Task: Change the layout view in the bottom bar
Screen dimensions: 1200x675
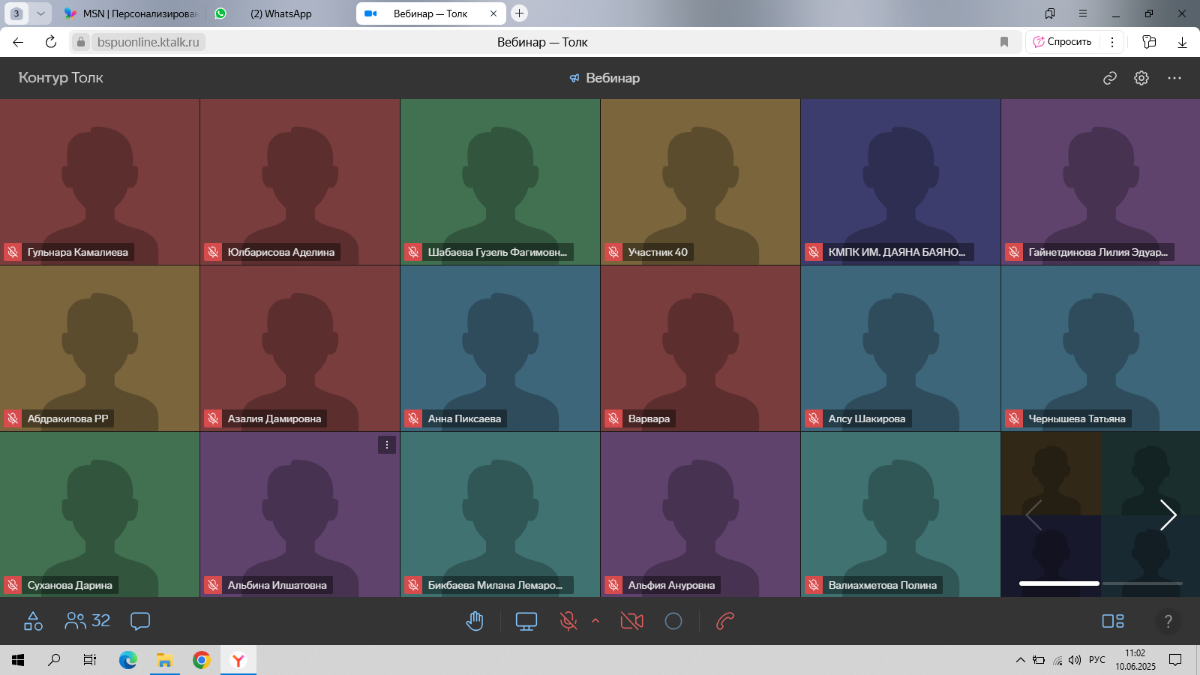Action: coord(1113,621)
